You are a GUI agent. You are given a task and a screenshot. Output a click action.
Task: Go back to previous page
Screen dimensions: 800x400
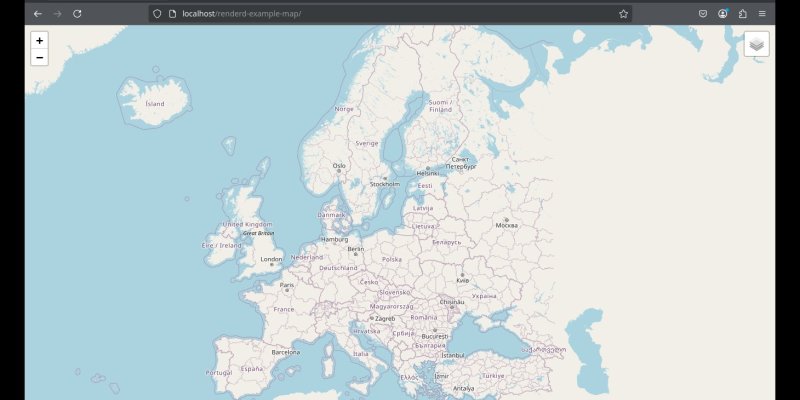(x=38, y=14)
